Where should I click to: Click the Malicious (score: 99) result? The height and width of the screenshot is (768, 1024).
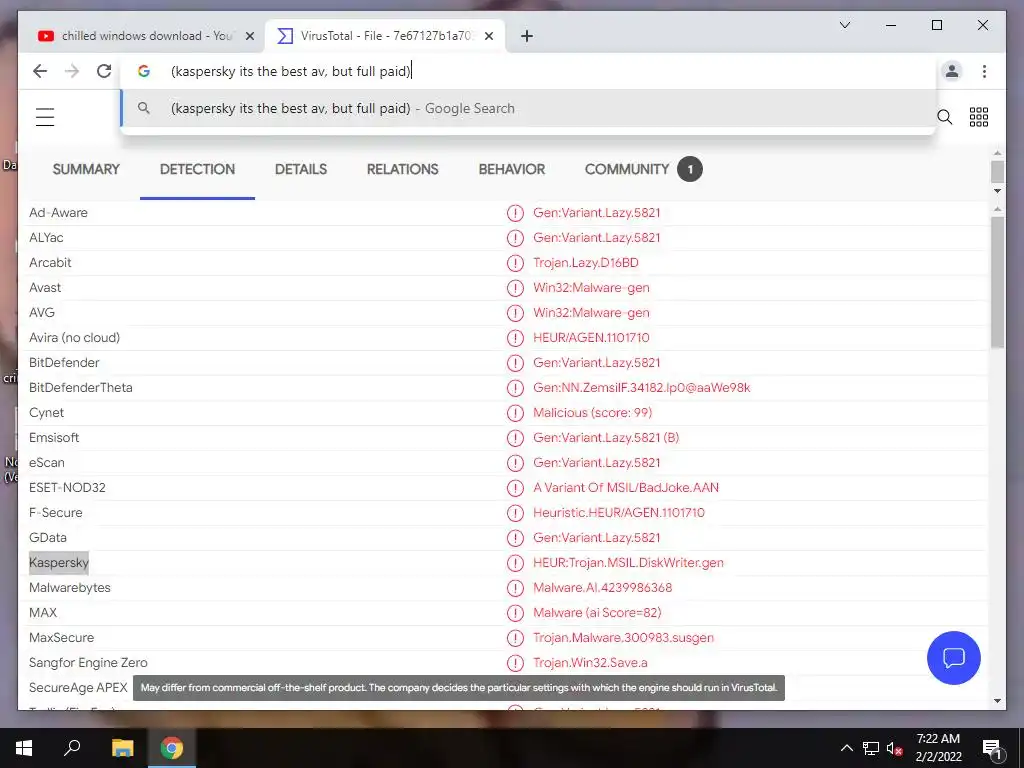pos(592,413)
